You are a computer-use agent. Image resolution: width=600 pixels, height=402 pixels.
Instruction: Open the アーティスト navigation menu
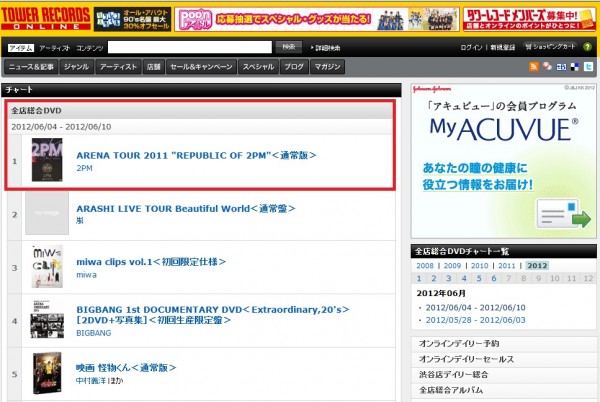click(118, 67)
